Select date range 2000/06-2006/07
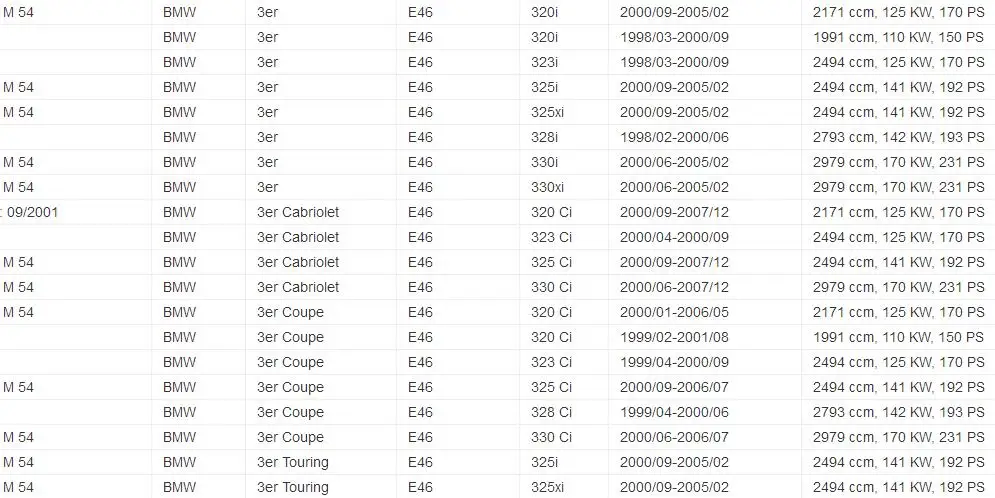 coord(674,437)
